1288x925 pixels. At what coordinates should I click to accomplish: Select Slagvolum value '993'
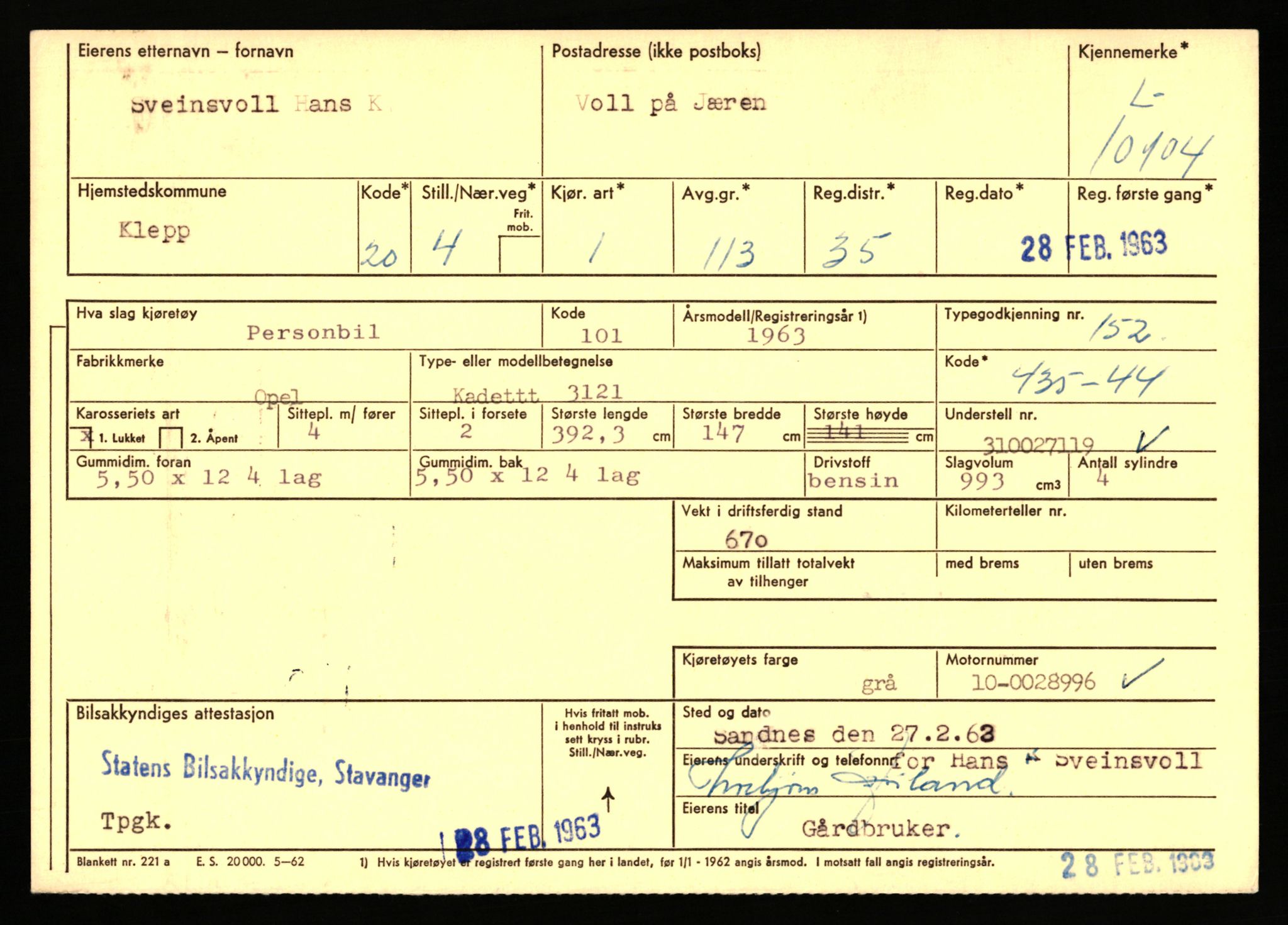[x=982, y=481]
